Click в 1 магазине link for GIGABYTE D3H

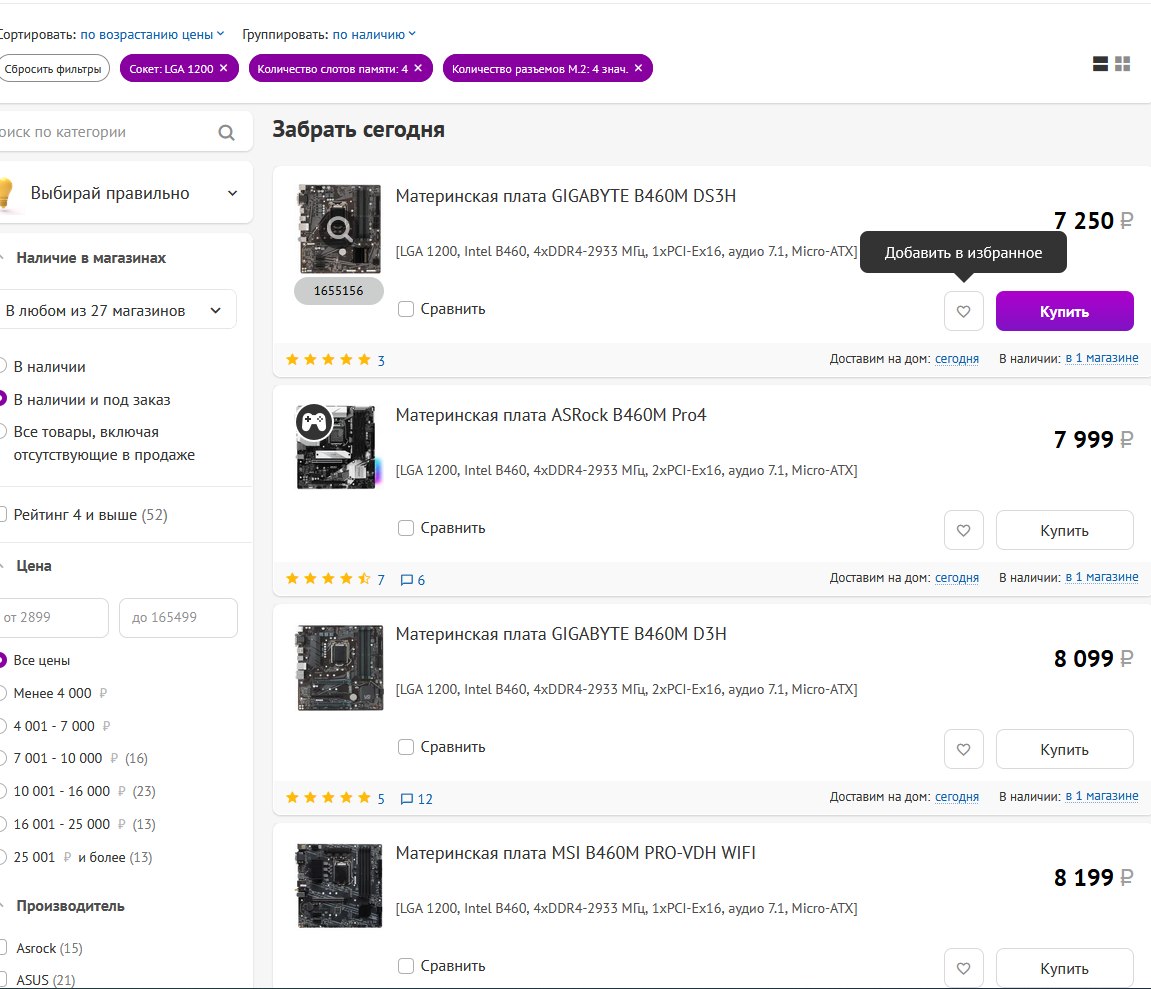(x=1102, y=796)
